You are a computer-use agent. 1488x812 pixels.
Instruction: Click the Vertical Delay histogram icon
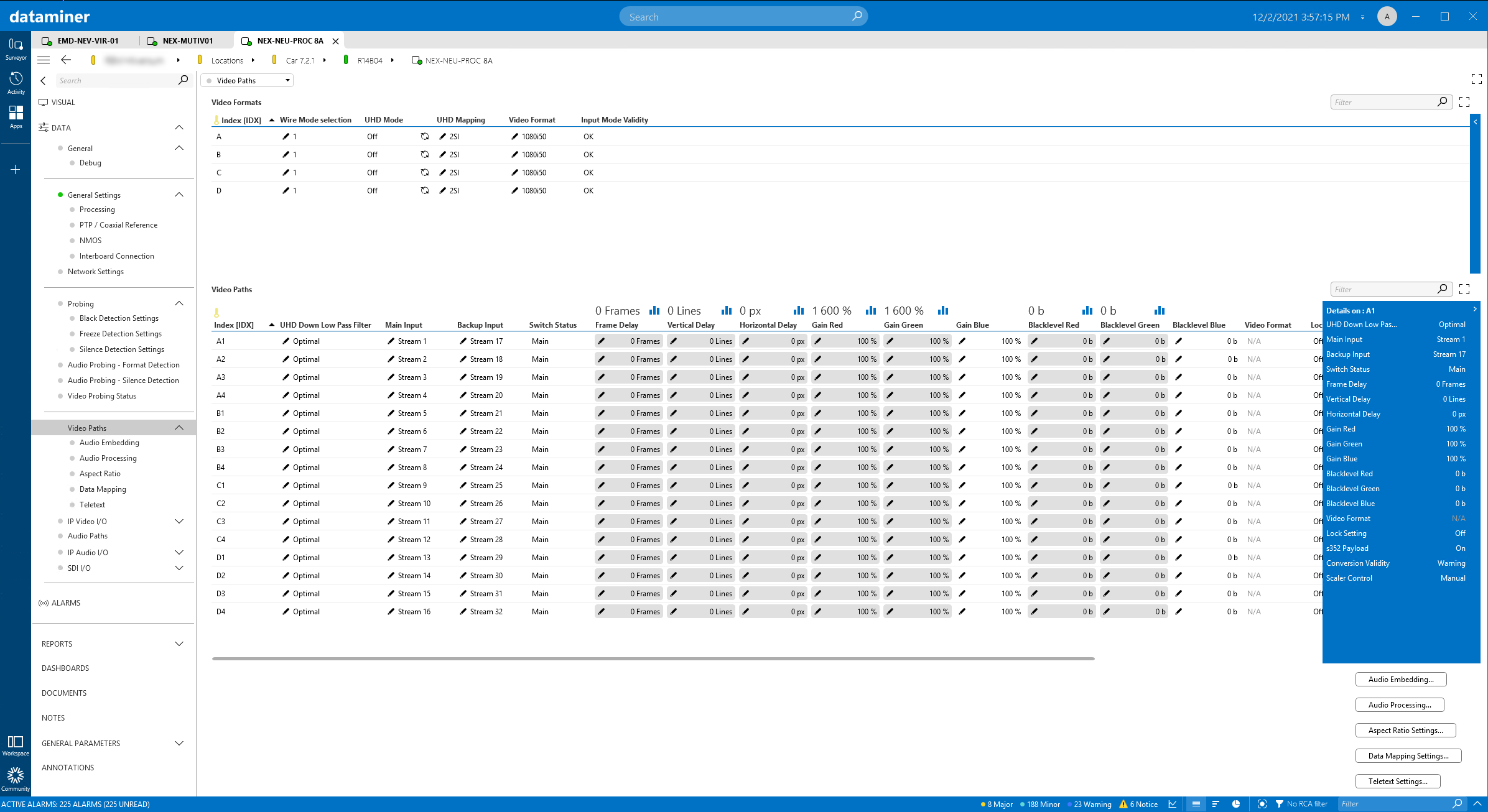coord(727,310)
